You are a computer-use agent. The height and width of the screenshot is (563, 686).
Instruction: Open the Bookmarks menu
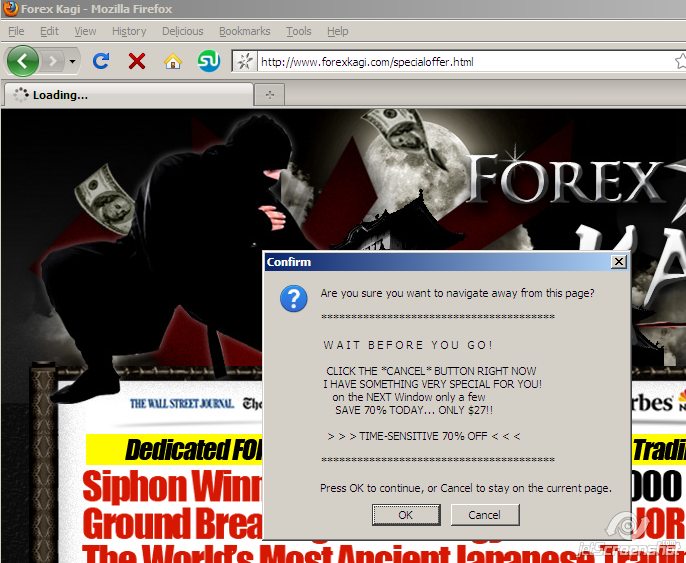(x=245, y=31)
